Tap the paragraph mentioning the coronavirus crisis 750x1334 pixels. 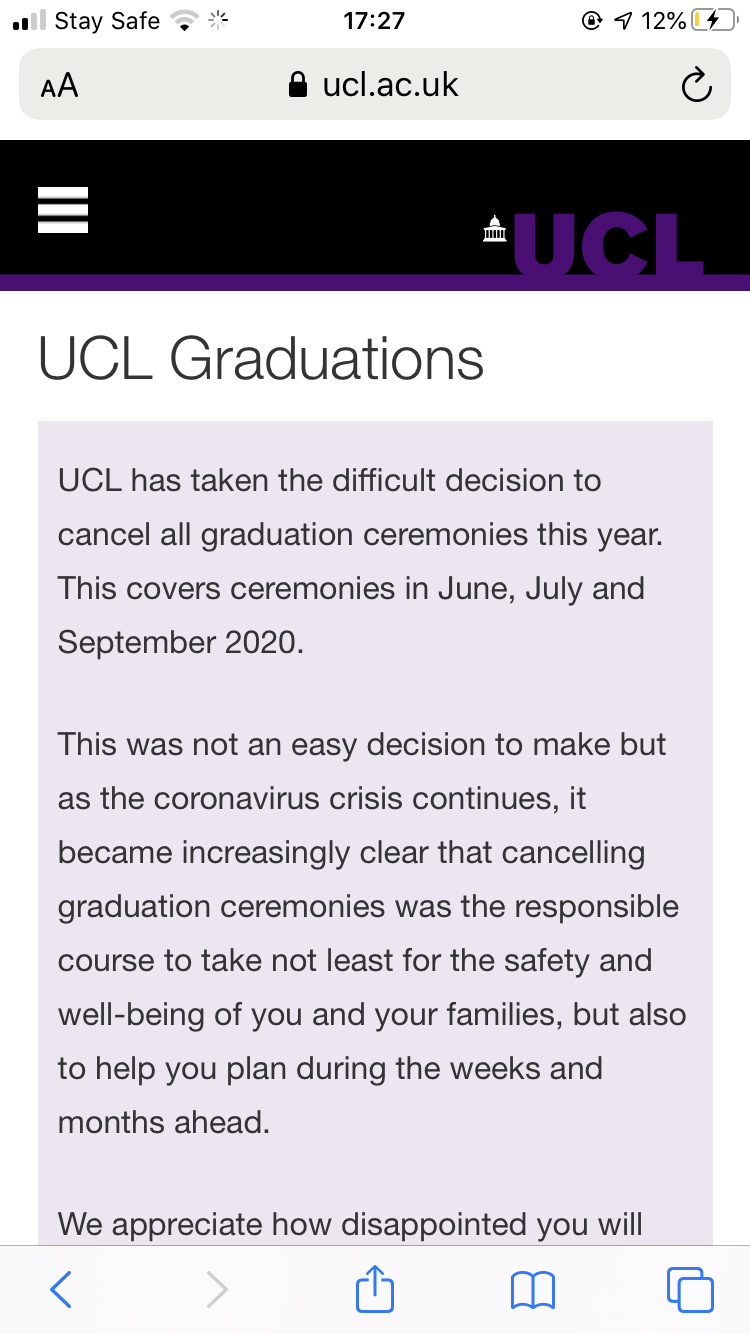click(370, 933)
